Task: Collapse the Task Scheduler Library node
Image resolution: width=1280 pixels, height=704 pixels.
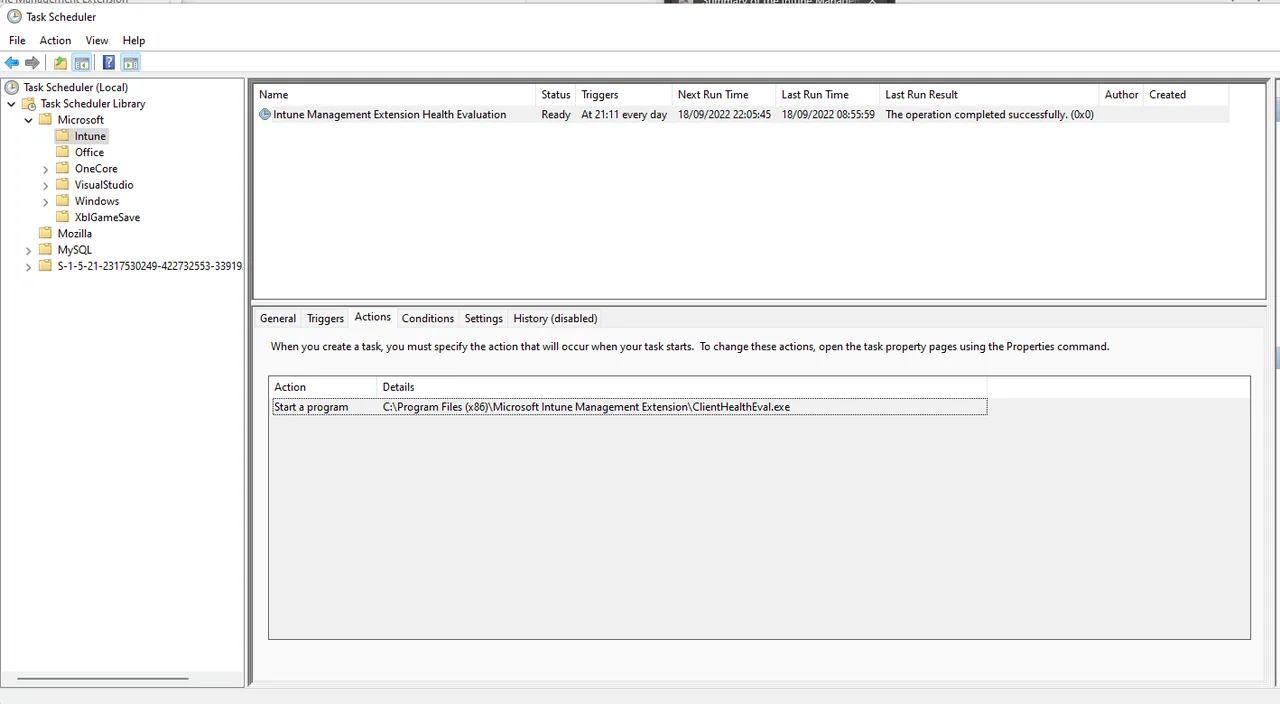Action: 11,104
